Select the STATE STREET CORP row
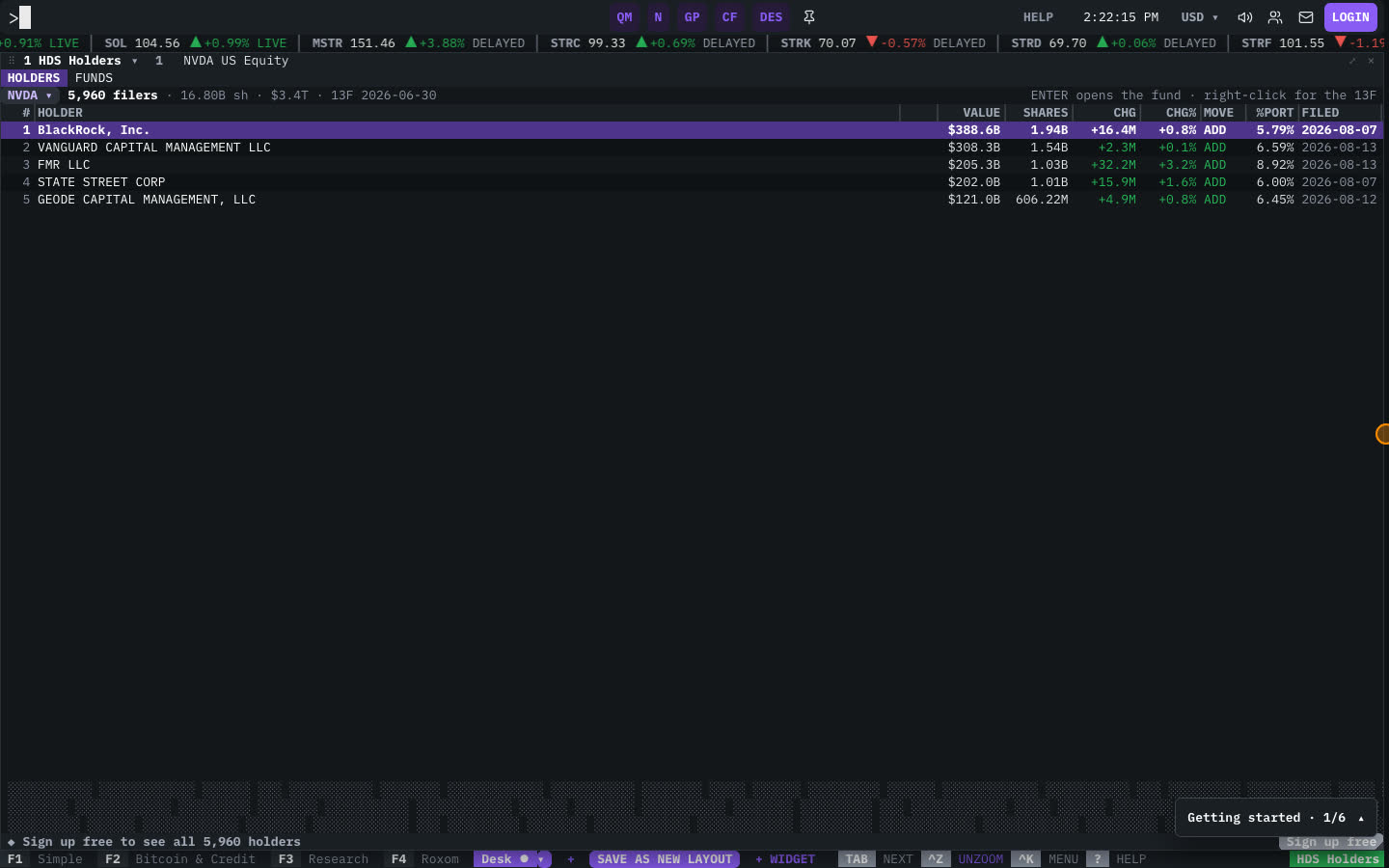This screenshot has height=868, width=1389. click(692, 182)
